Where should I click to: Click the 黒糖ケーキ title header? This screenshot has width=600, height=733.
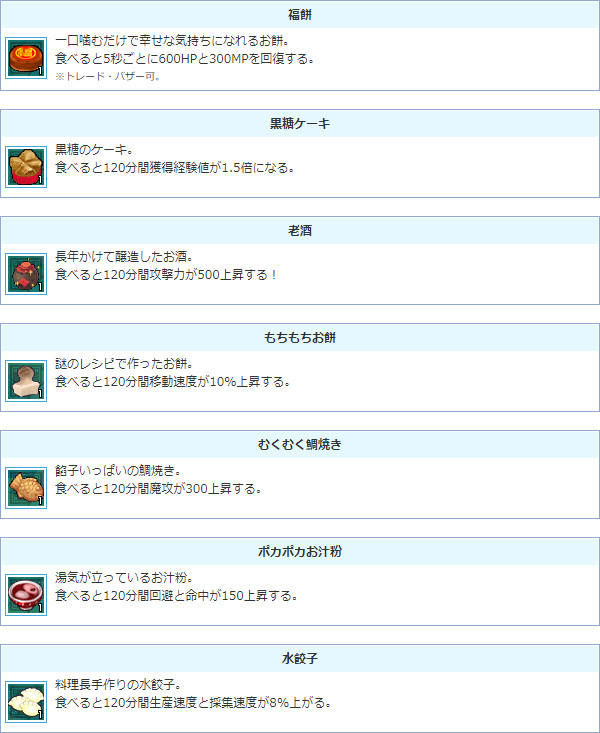(300, 124)
